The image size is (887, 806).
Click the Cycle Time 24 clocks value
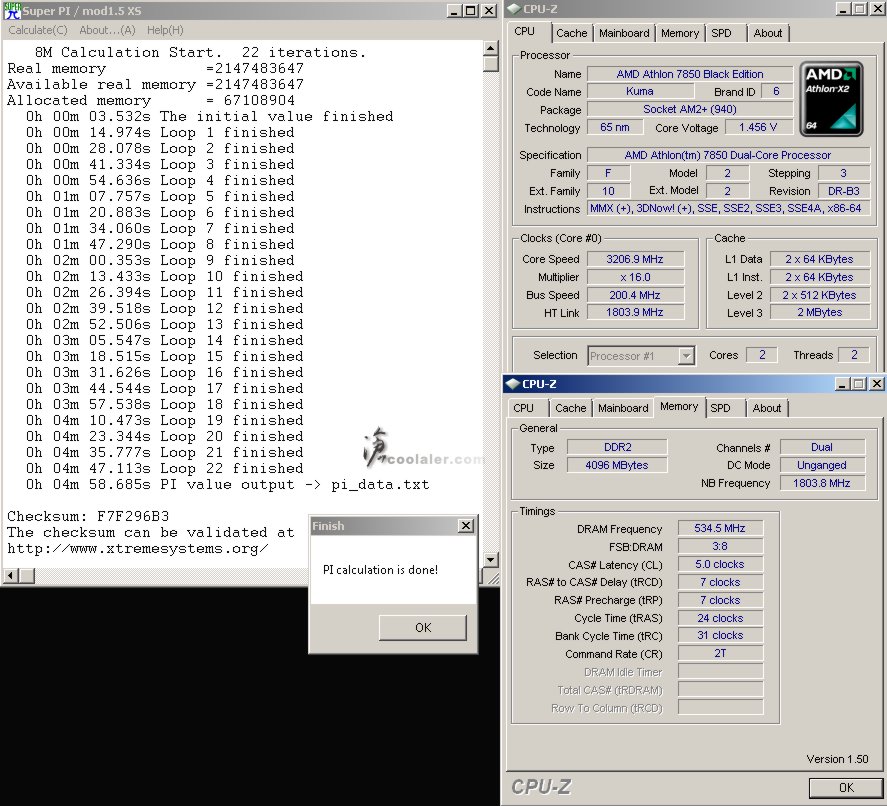720,618
